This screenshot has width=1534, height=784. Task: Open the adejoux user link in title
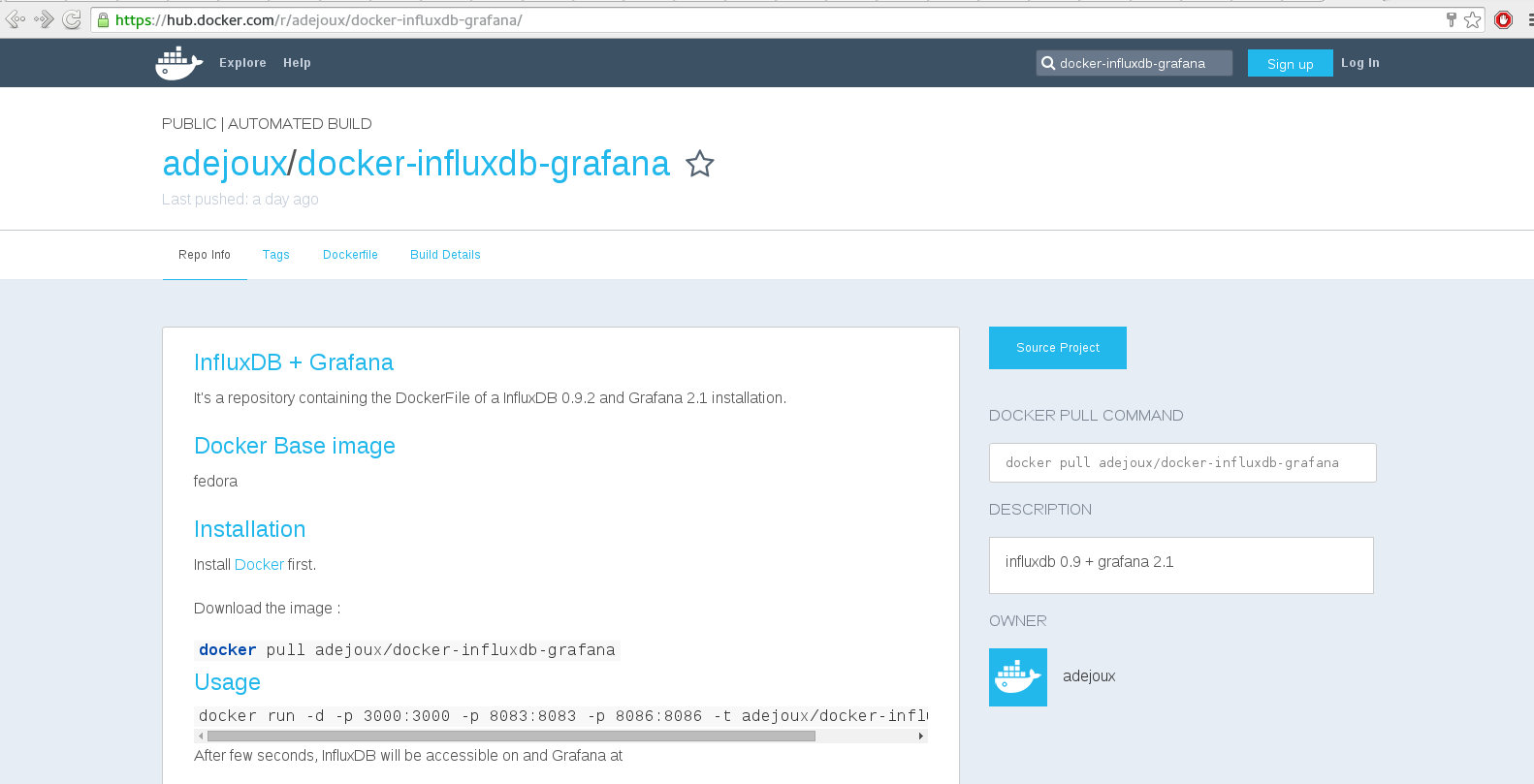point(225,164)
